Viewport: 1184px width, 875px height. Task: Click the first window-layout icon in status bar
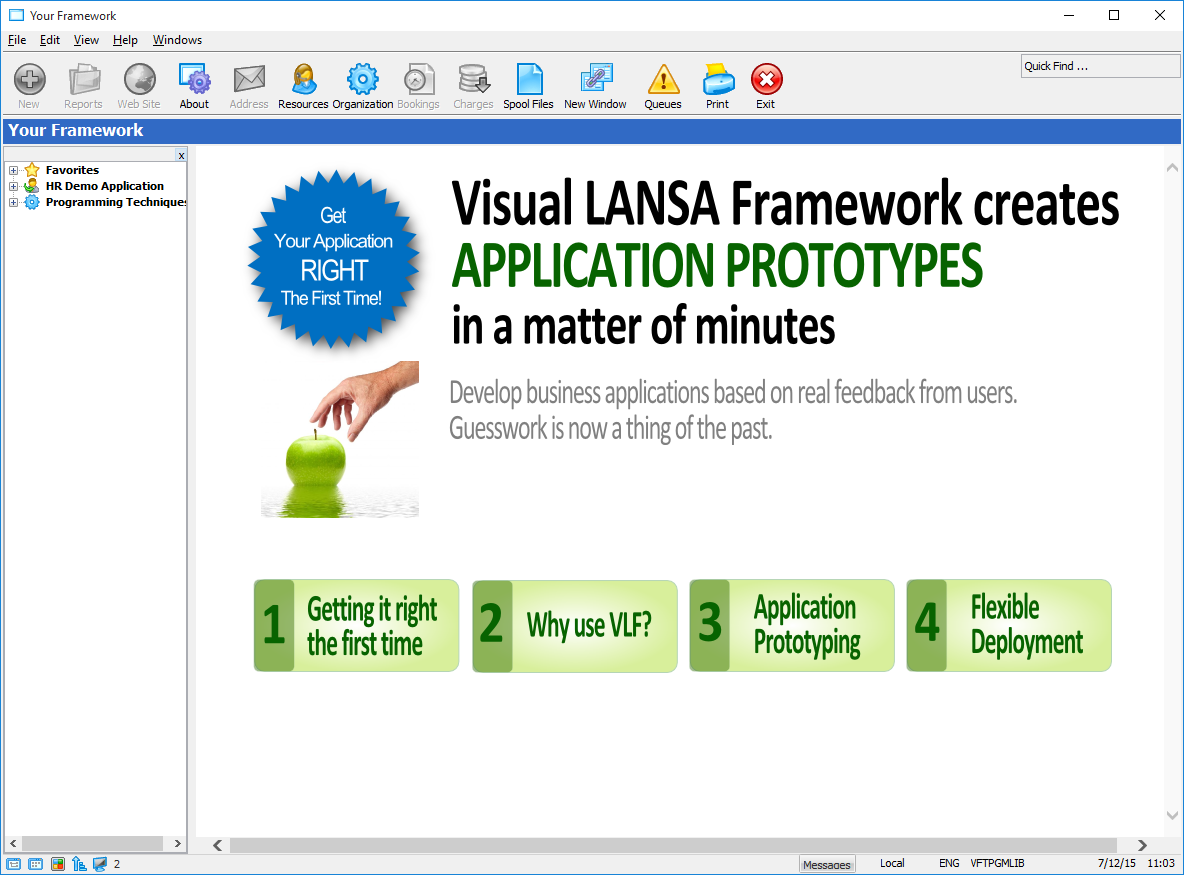tap(14, 864)
